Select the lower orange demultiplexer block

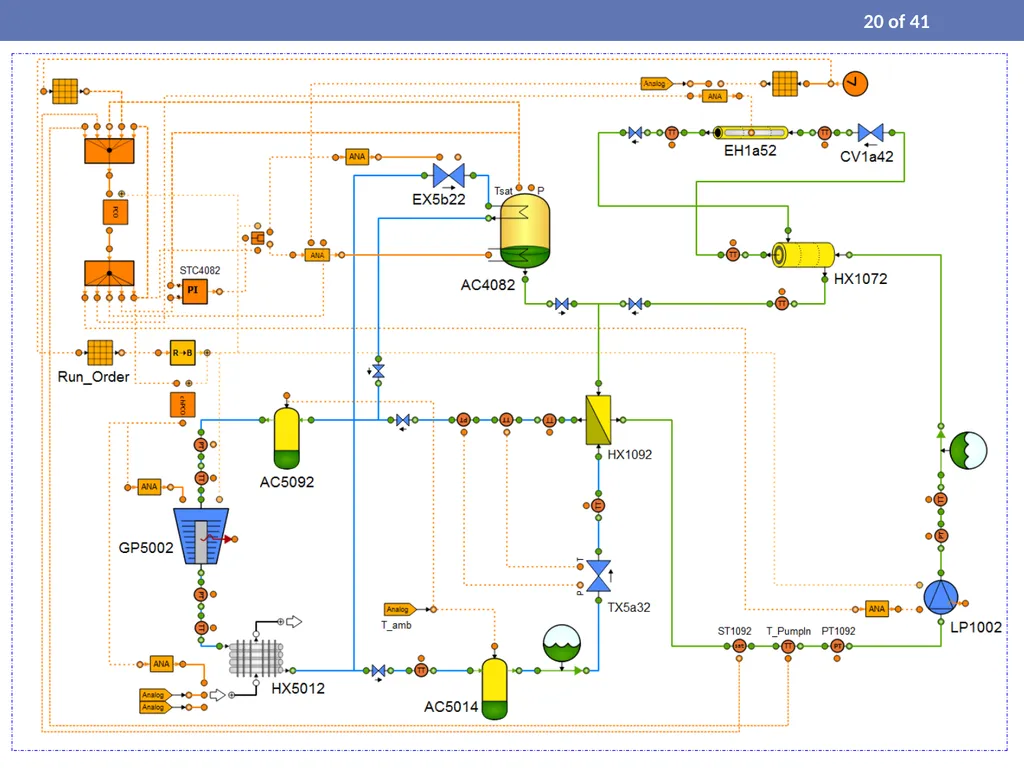click(109, 273)
